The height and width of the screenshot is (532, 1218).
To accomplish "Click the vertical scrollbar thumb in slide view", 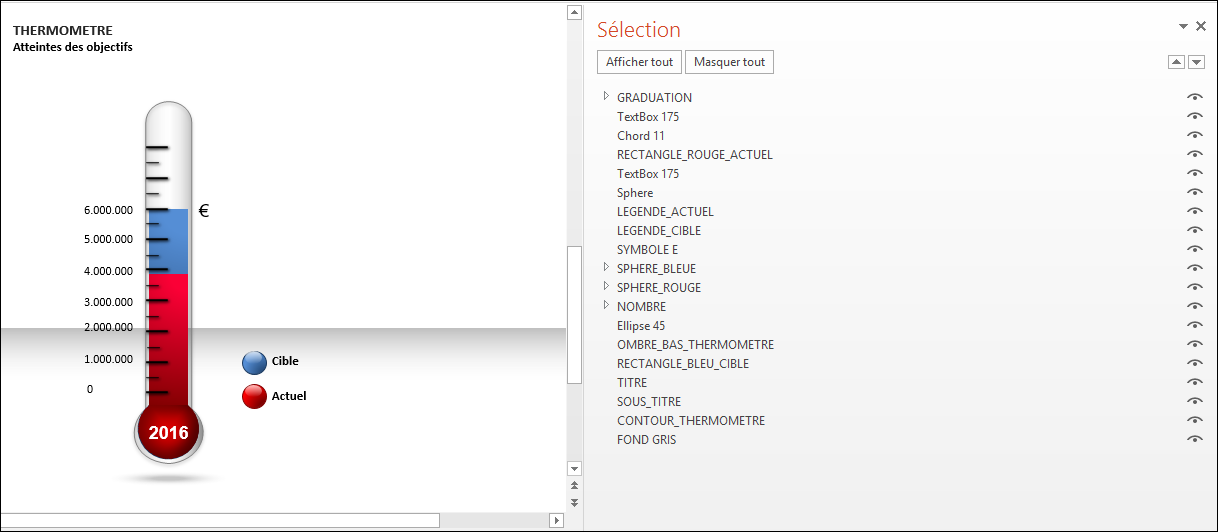I will point(574,314).
